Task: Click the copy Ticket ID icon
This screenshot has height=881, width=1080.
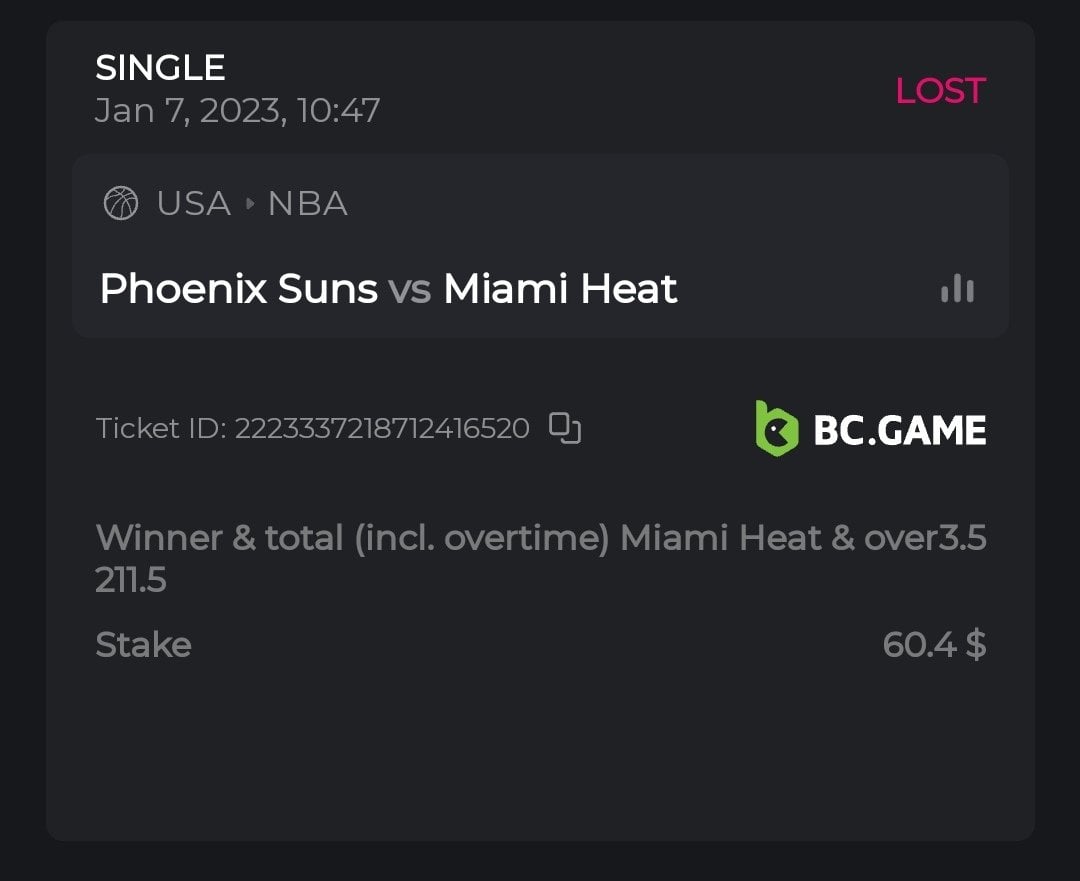Action: click(565, 428)
